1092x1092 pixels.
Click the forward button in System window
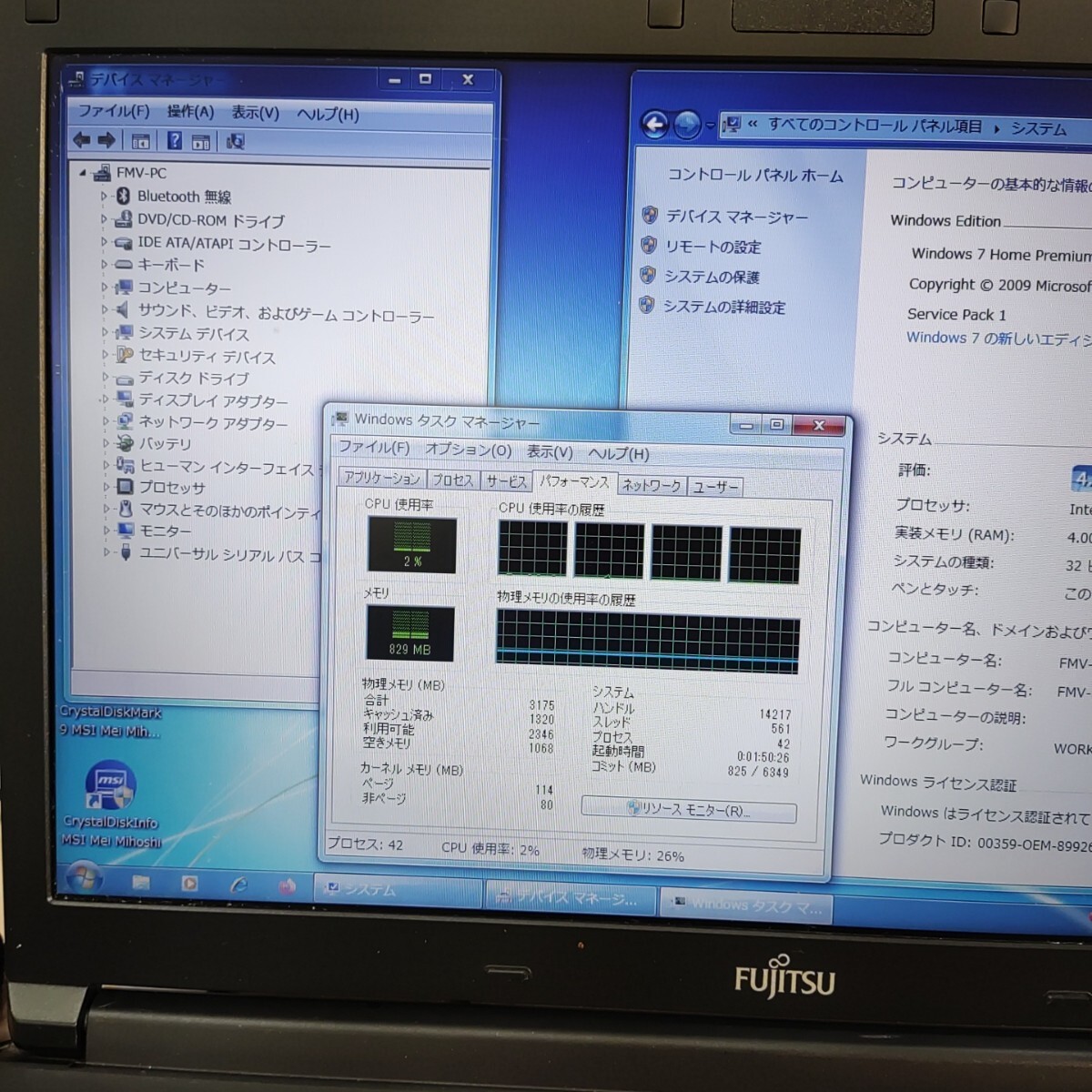point(687,125)
